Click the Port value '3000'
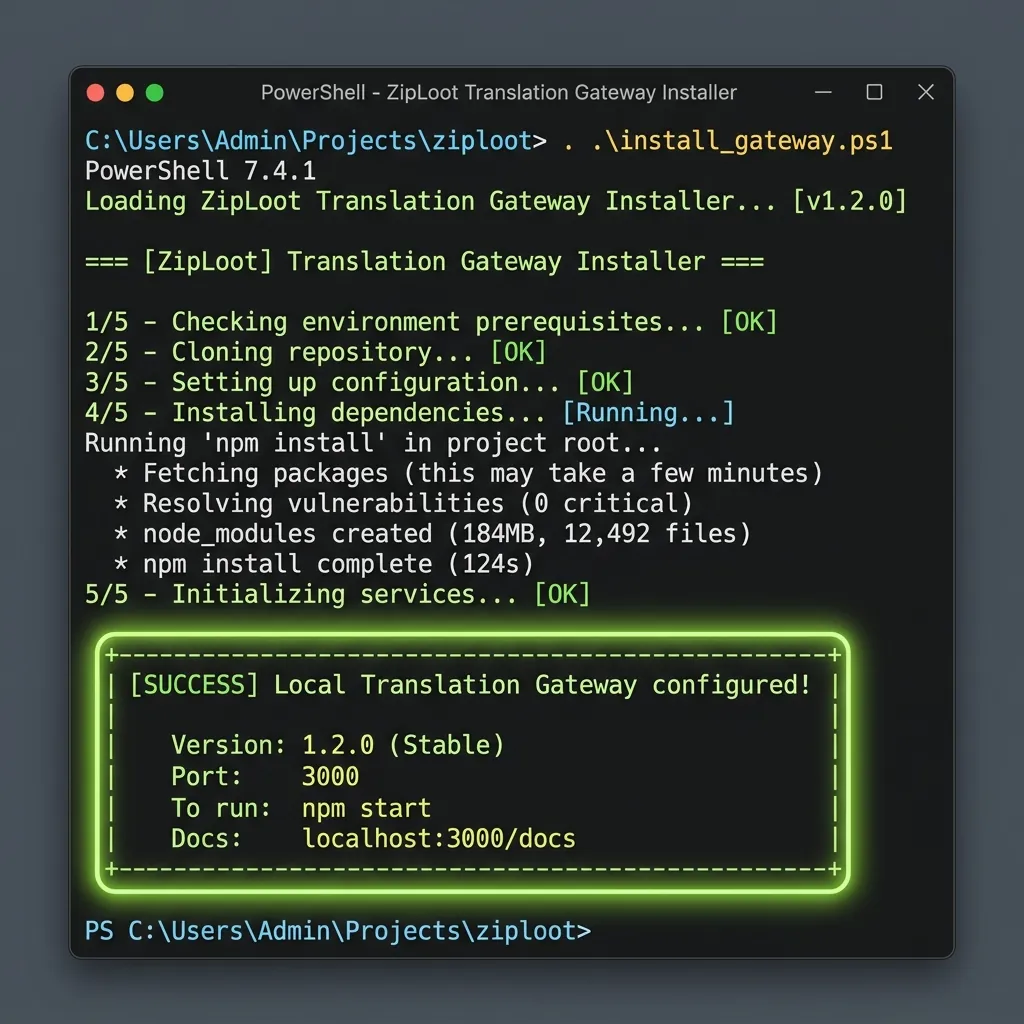 pyautogui.click(x=330, y=776)
